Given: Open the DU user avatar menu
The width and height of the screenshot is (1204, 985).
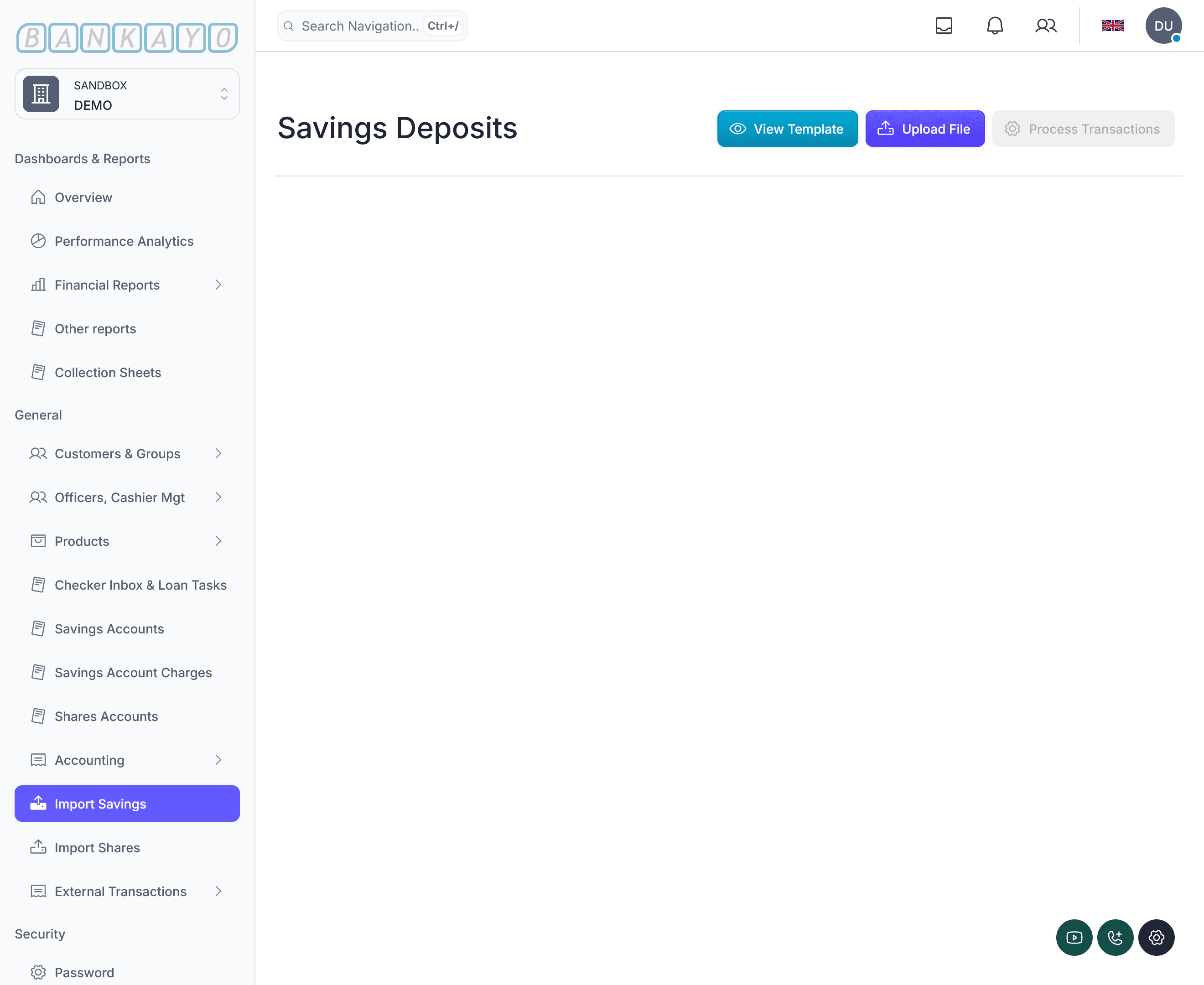Looking at the screenshot, I should pyautogui.click(x=1162, y=26).
